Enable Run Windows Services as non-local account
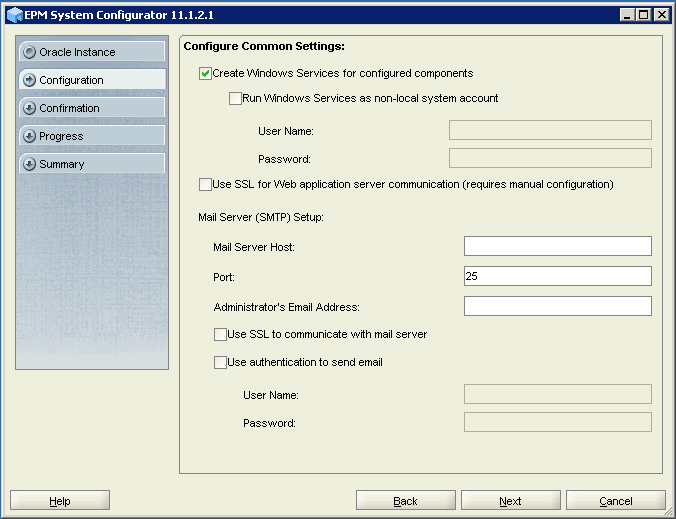Viewport: 676px width, 519px height. [x=235, y=99]
